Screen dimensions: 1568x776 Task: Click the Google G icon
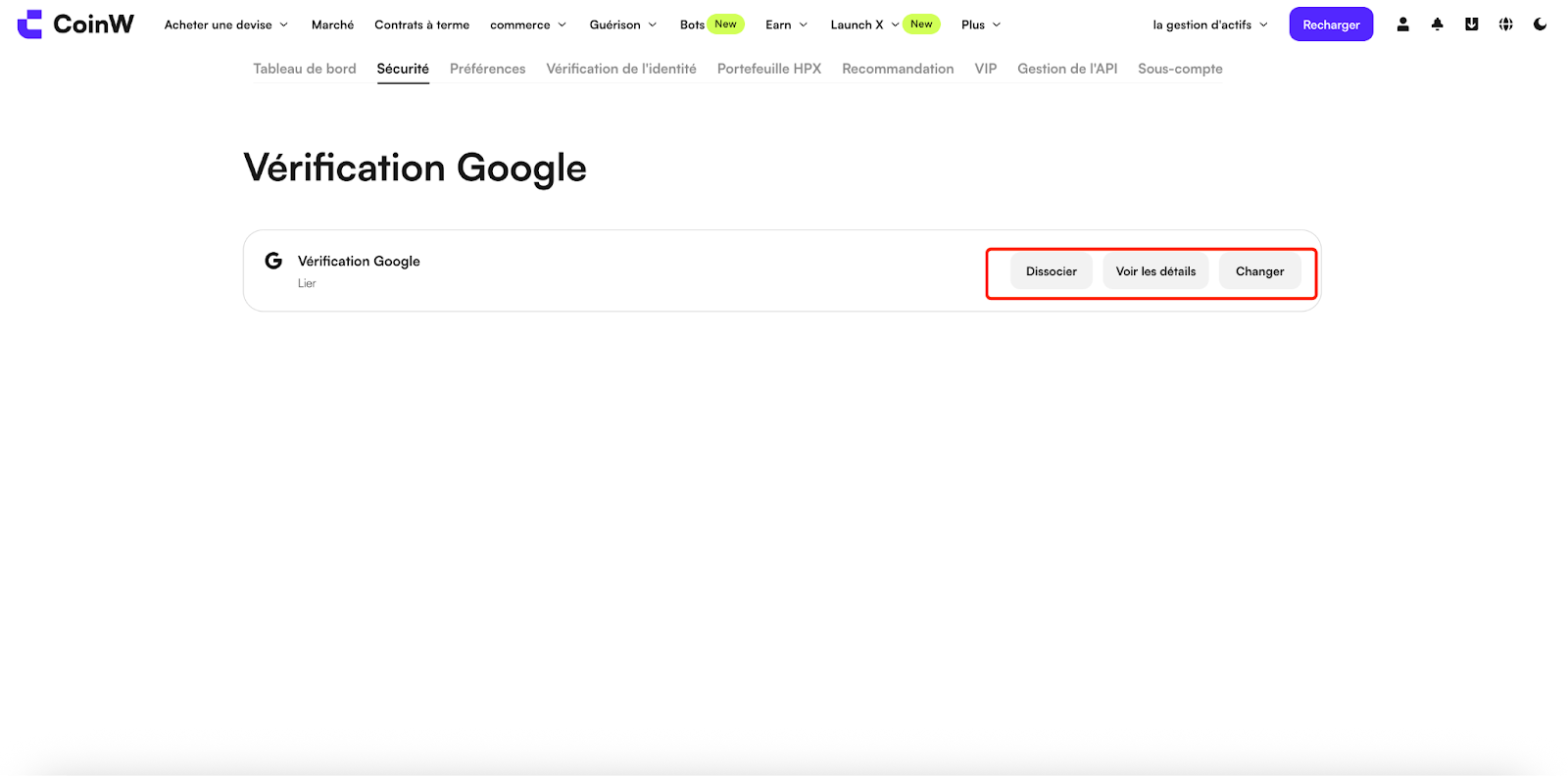pyautogui.click(x=273, y=261)
